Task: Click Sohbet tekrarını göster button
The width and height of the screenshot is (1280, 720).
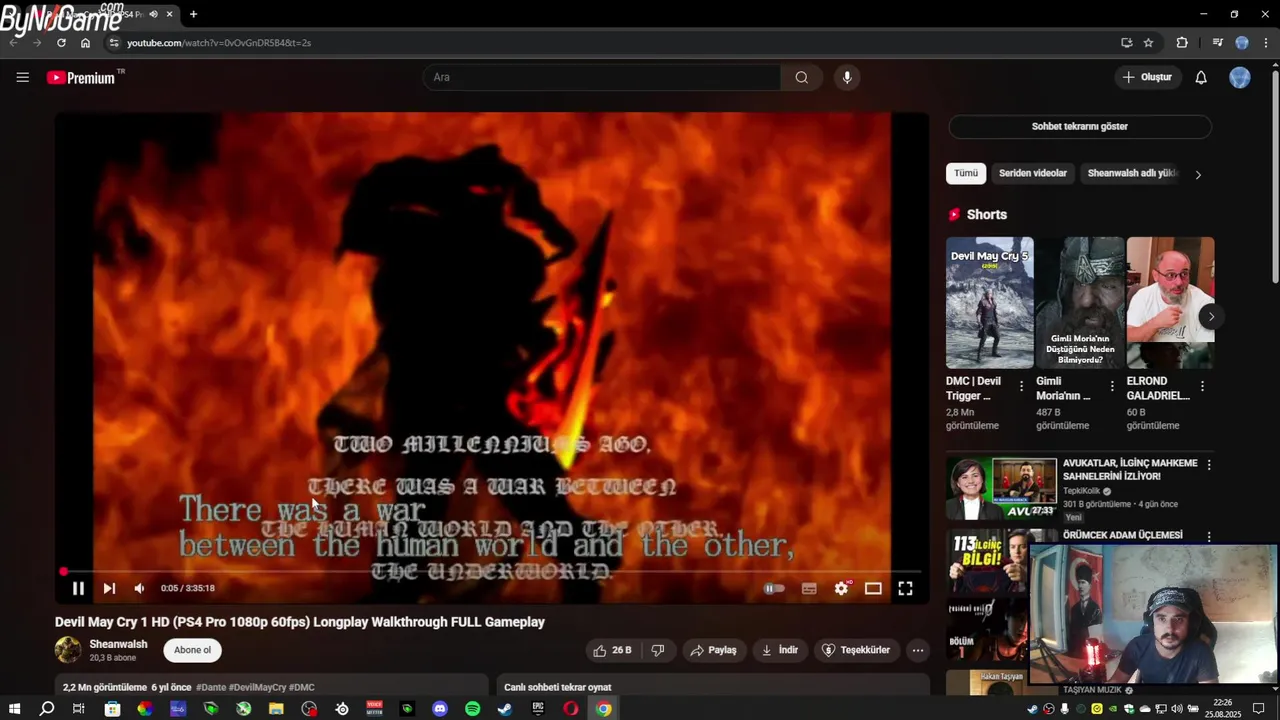Action: pos(1080,126)
